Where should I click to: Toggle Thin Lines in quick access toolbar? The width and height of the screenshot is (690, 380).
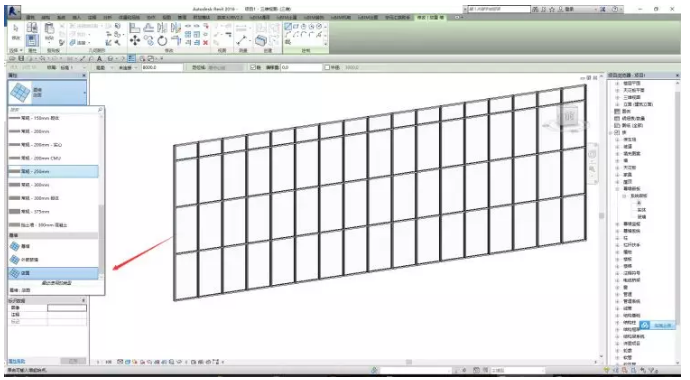pos(131,58)
